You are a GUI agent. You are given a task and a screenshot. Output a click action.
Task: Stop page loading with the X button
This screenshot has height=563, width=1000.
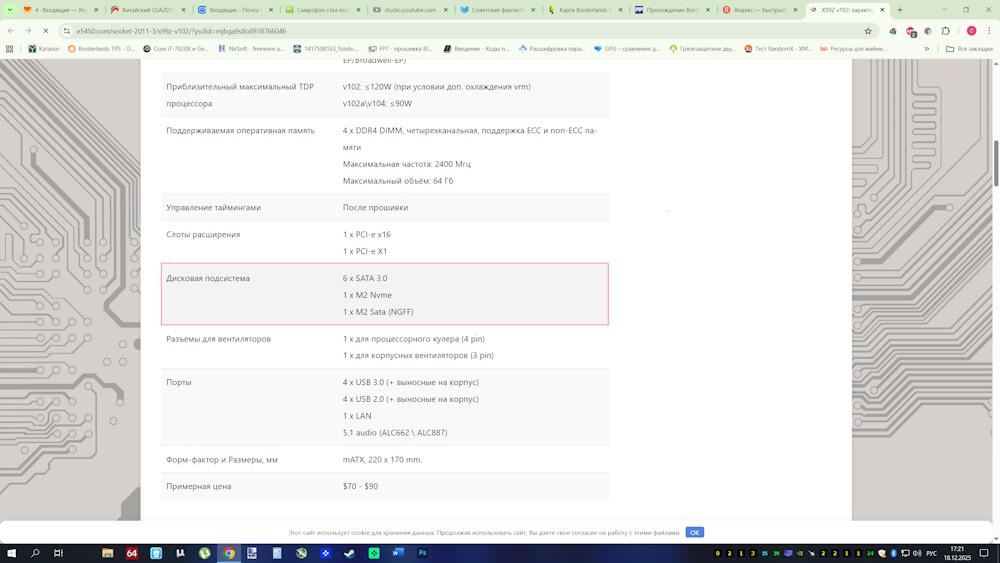pos(45,31)
